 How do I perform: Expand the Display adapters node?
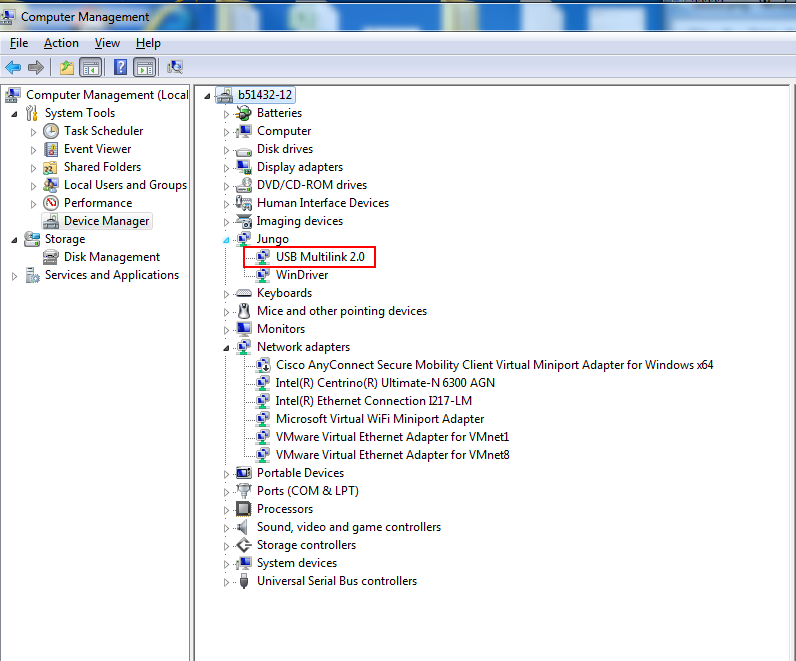226,168
